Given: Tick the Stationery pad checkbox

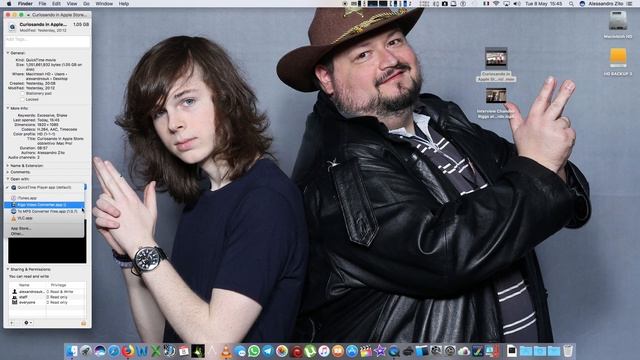Looking at the screenshot, I should pos(22,93).
